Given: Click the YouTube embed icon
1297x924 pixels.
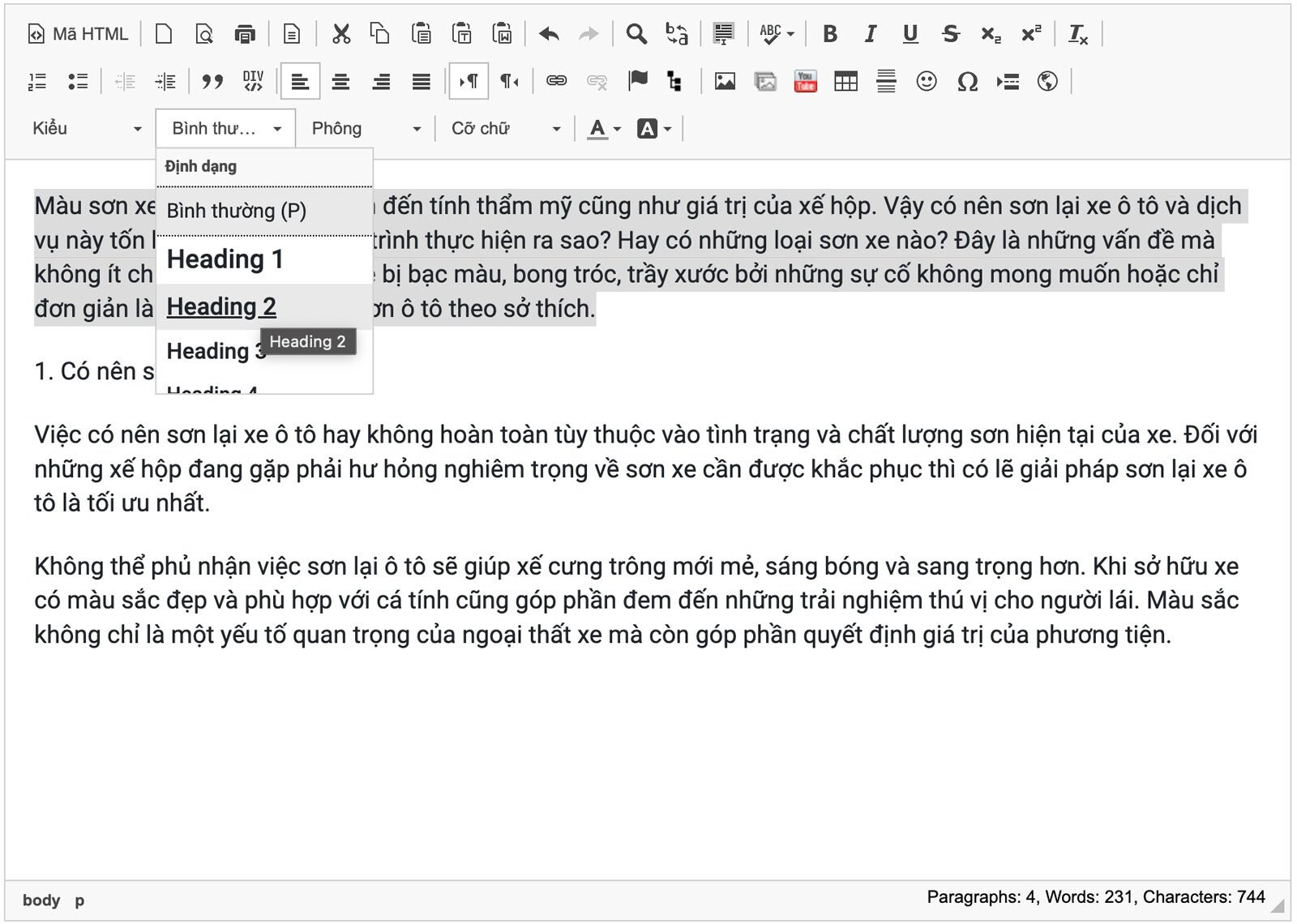Looking at the screenshot, I should (805, 81).
